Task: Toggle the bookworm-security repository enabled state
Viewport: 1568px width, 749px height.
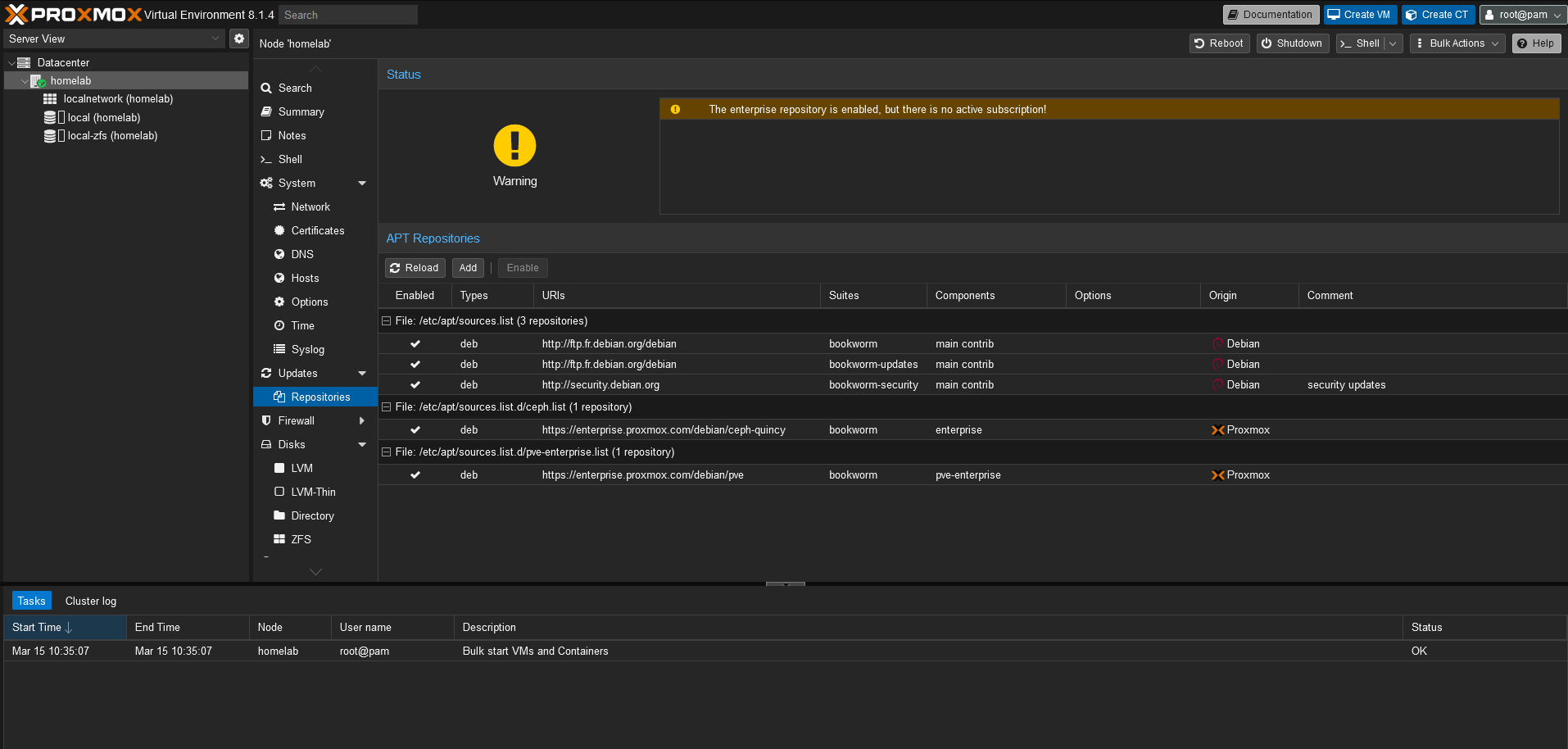Action: 415,384
